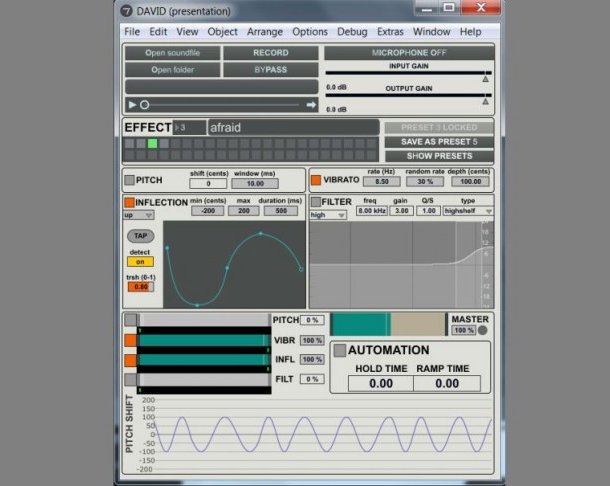Open the Arrange menu

click(265, 32)
